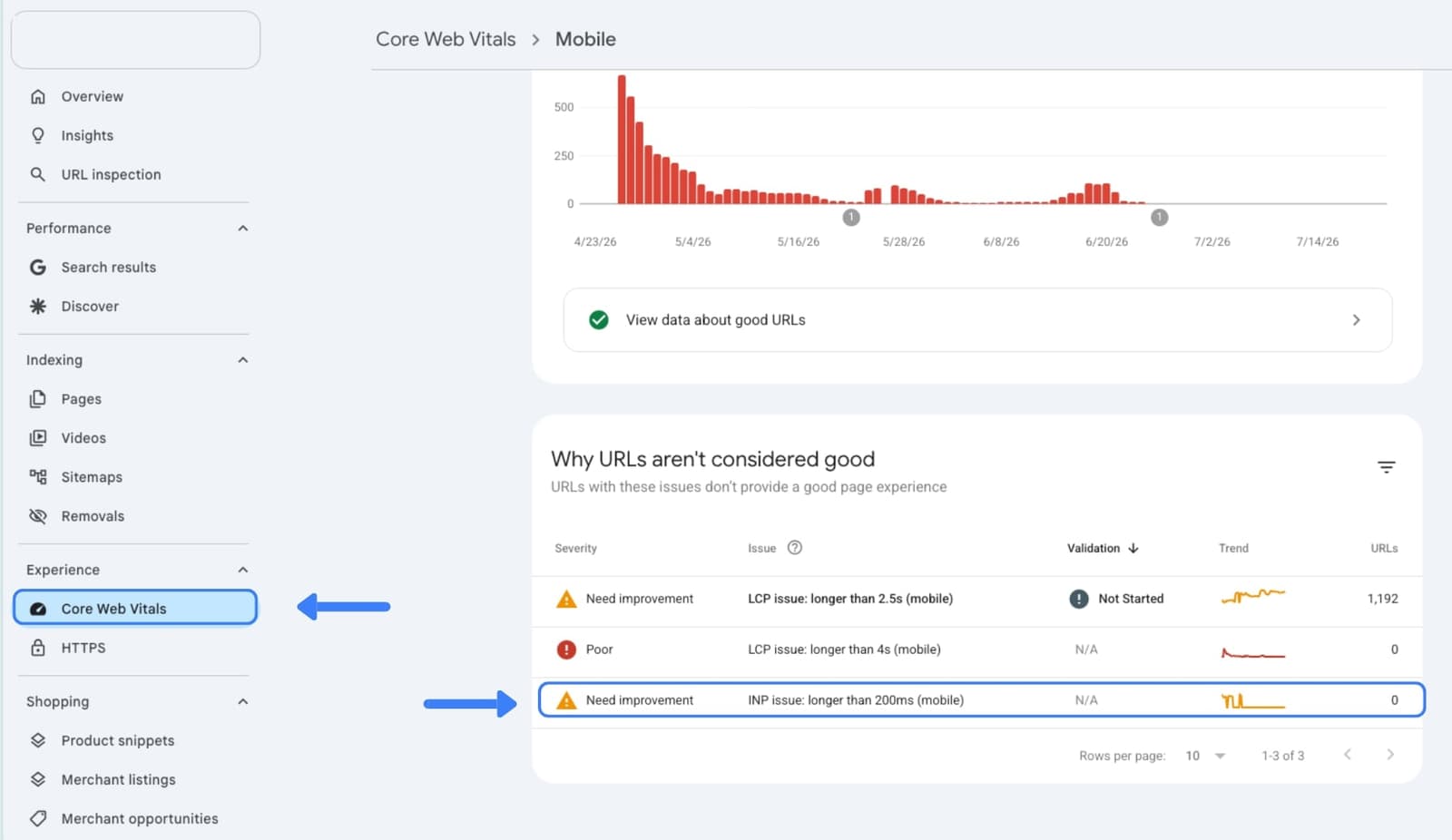Screen dimensions: 1452x840
Task: Click the LCP 4s trend sparkline
Action: (1253, 652)
